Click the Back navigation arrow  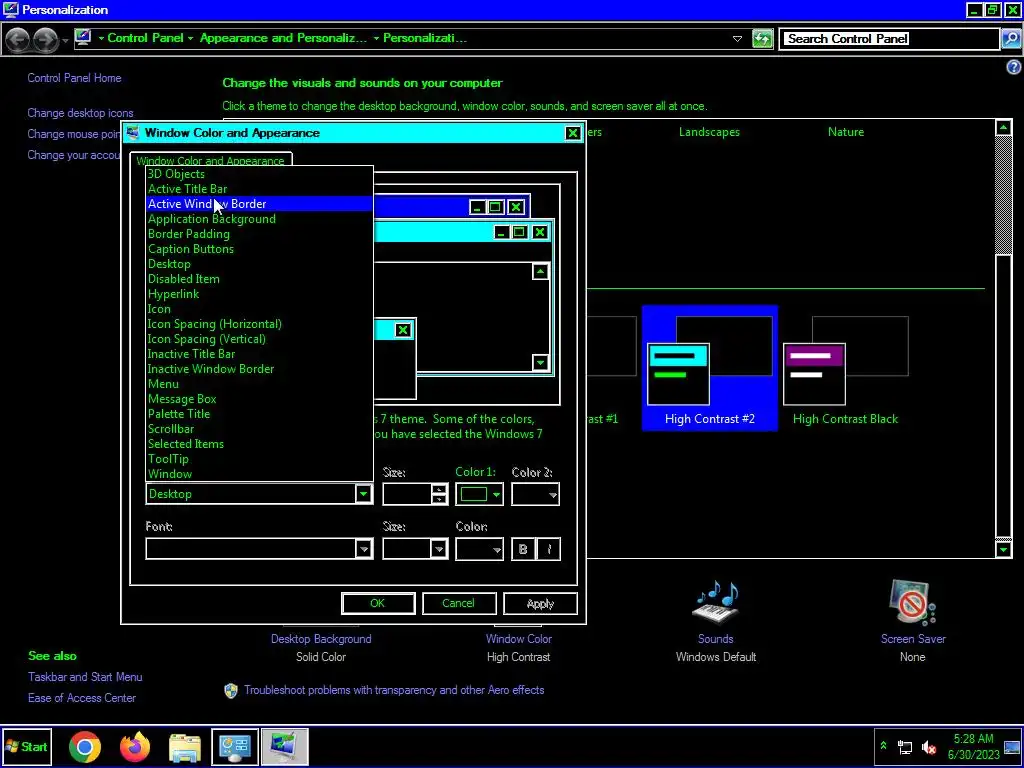tap(18, 40)
